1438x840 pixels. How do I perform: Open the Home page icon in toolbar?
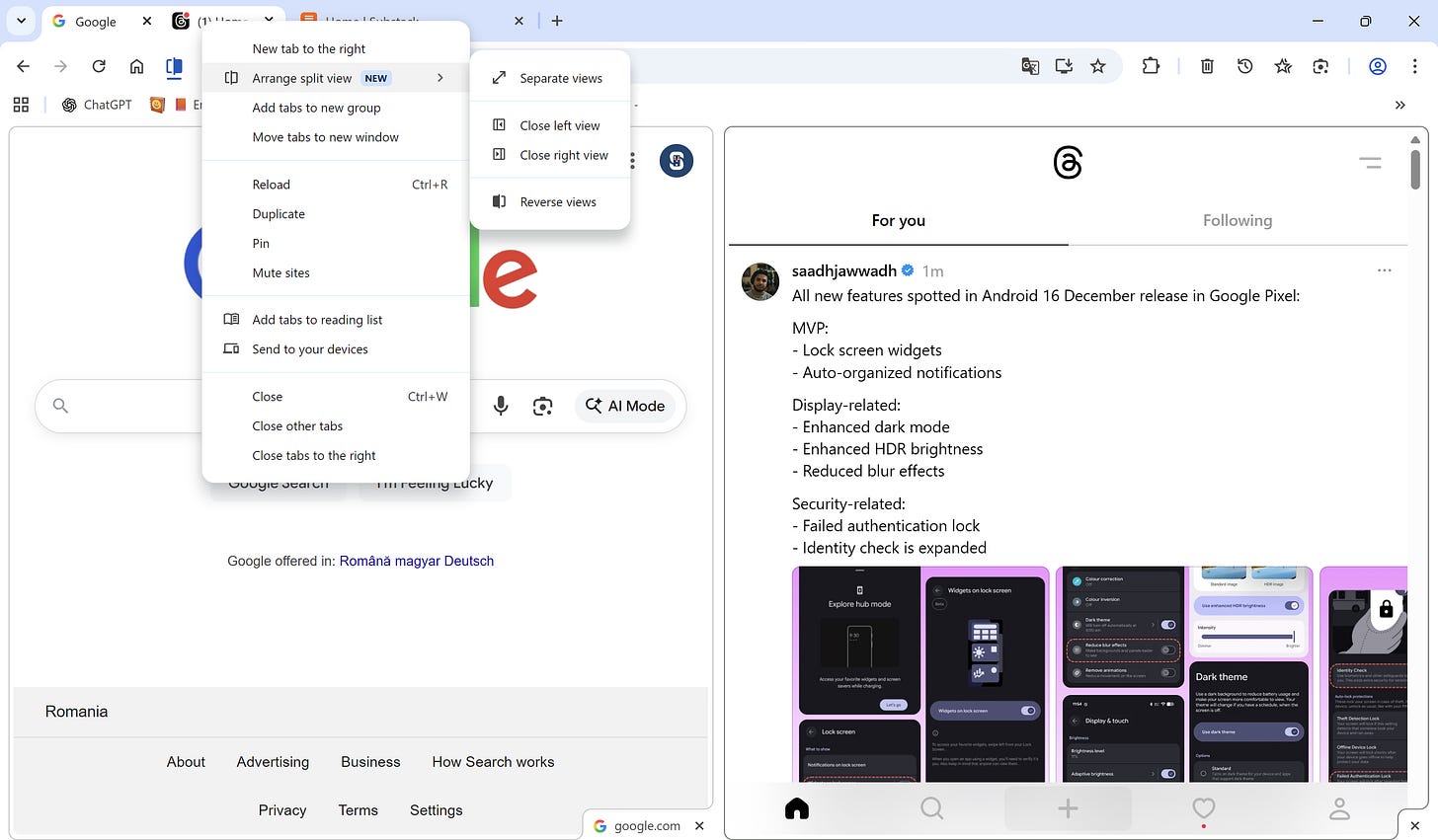tap(137, 66)
